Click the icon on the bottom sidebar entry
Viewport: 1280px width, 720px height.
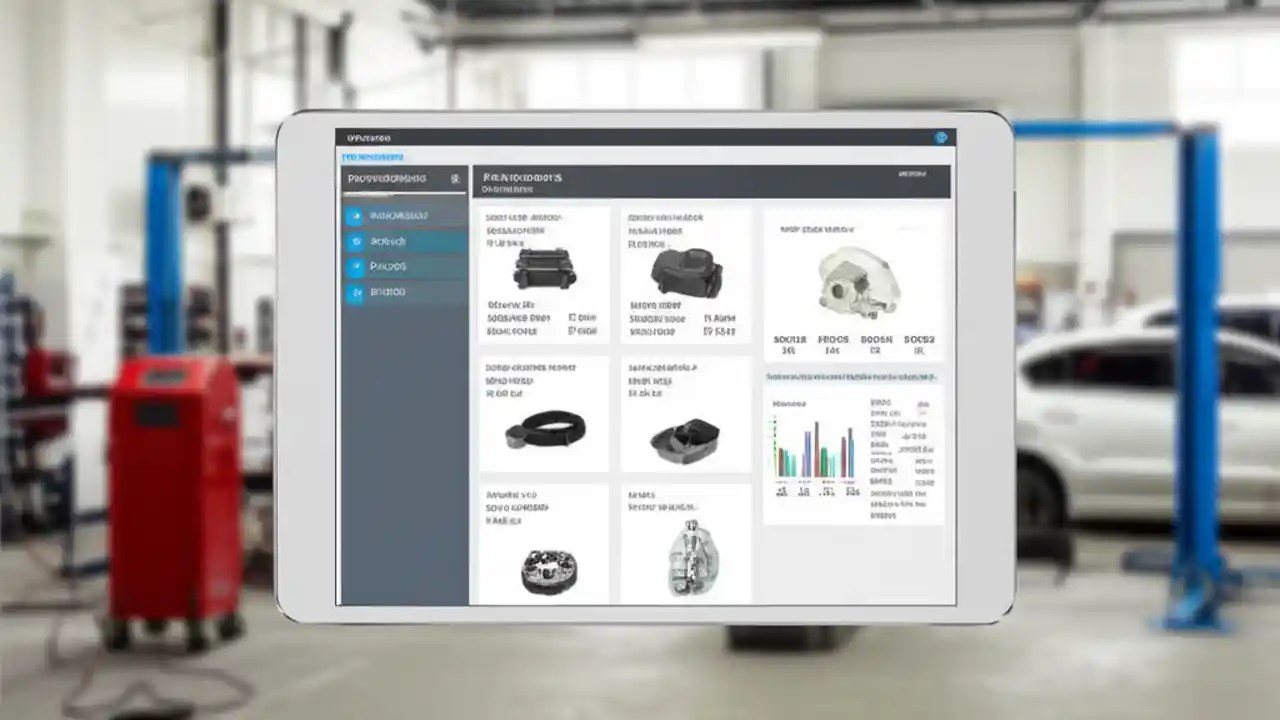pos(356,292)
